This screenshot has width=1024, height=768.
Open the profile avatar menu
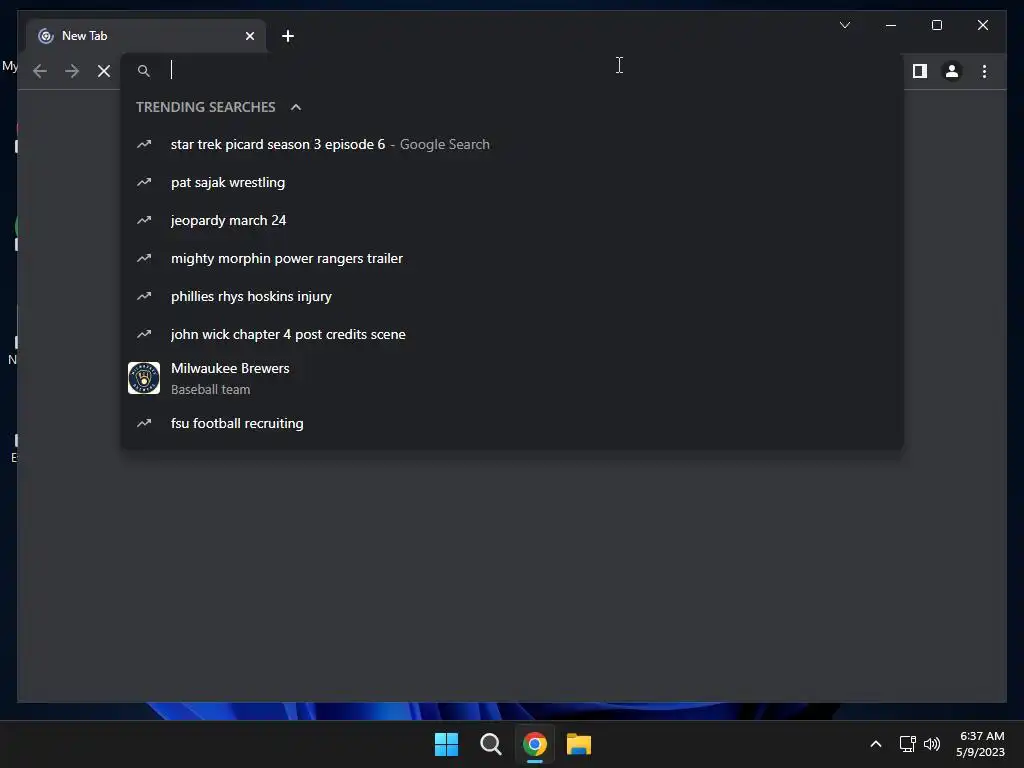tap(952, 71)
